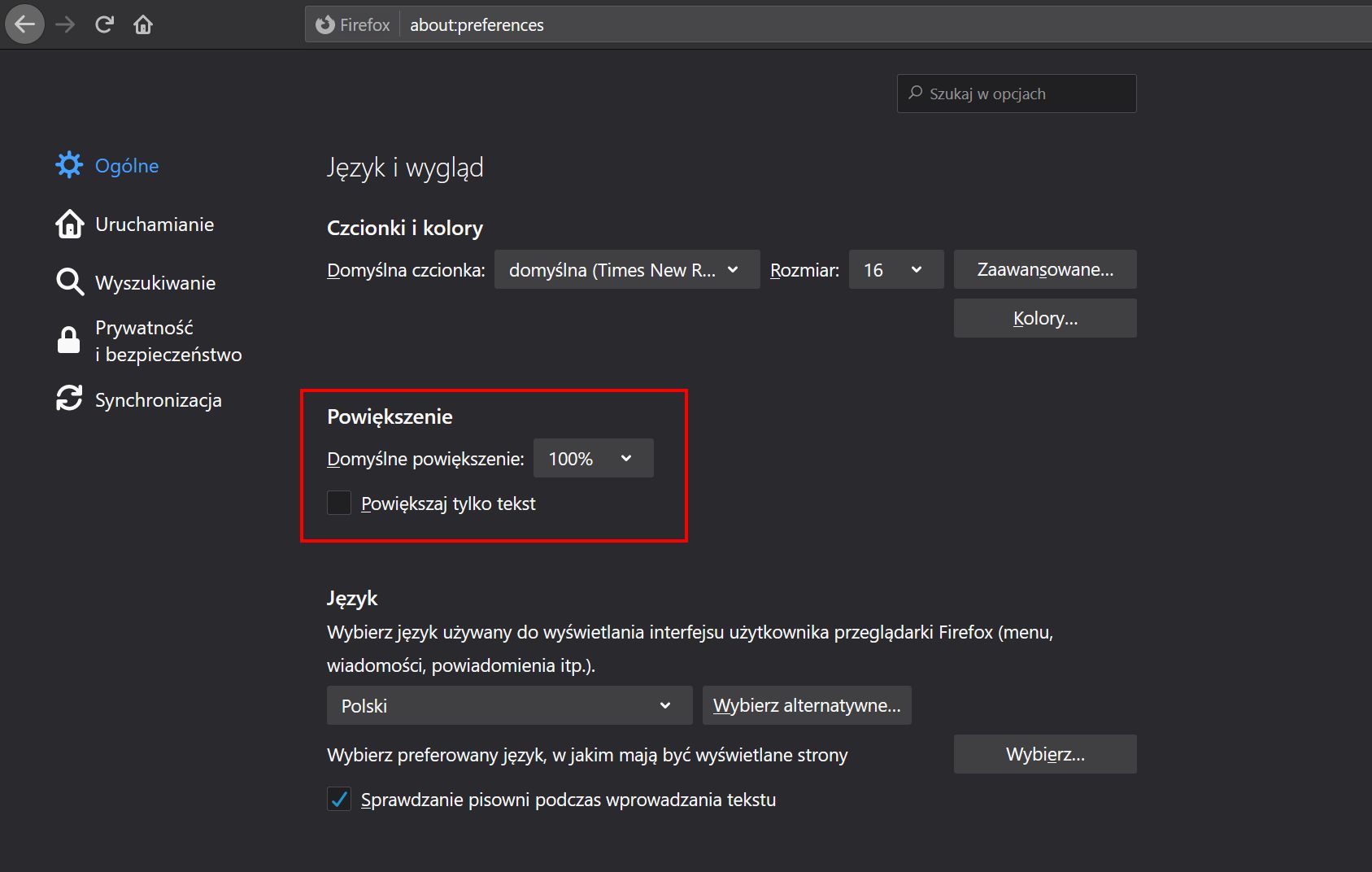Viewport: 1372px width, 872px height.
Task: Open the Domyślna czcionka font dropdown
Action: coord(627,269)
